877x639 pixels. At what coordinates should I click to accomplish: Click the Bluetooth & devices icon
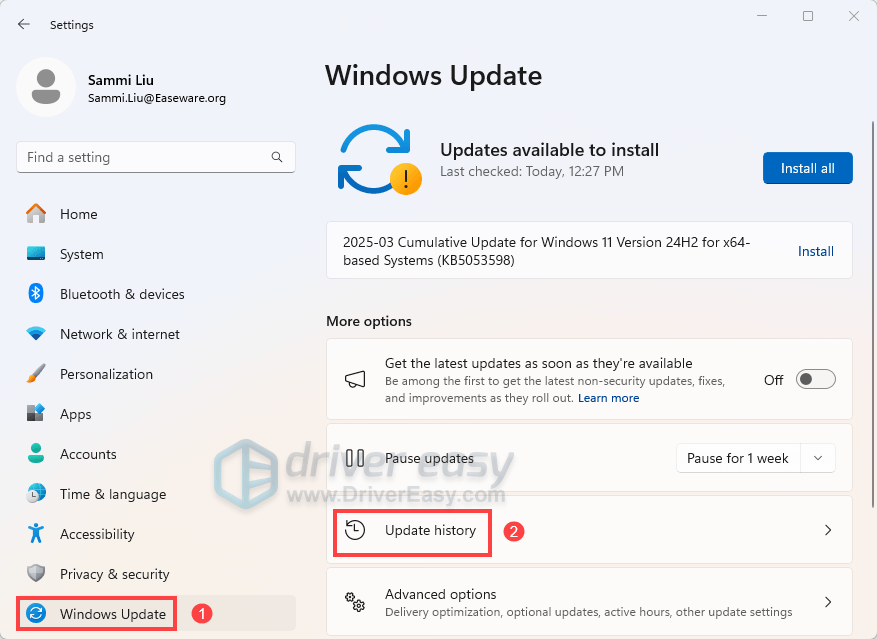click(36, 294)
